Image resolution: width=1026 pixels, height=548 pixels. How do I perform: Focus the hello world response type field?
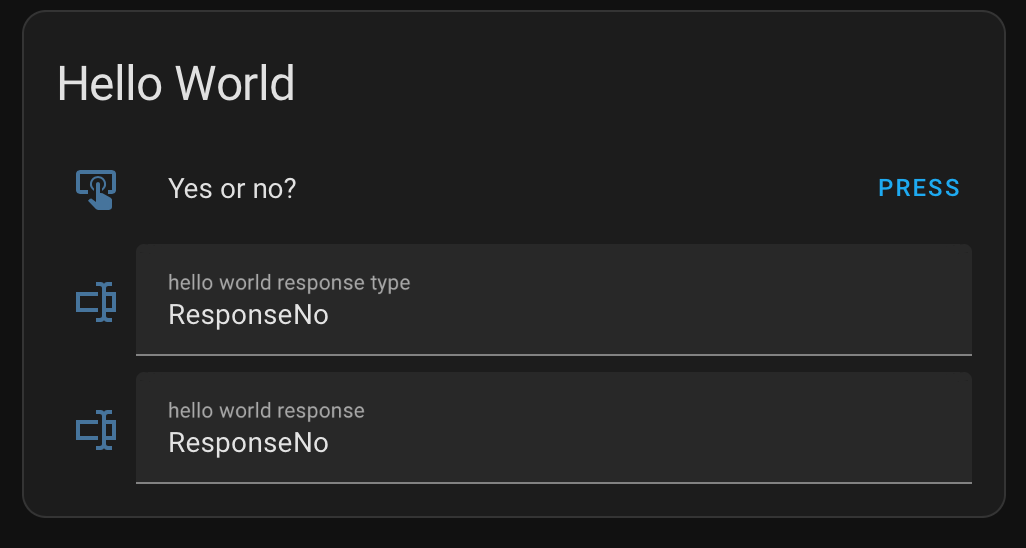[x=554, y=300]
